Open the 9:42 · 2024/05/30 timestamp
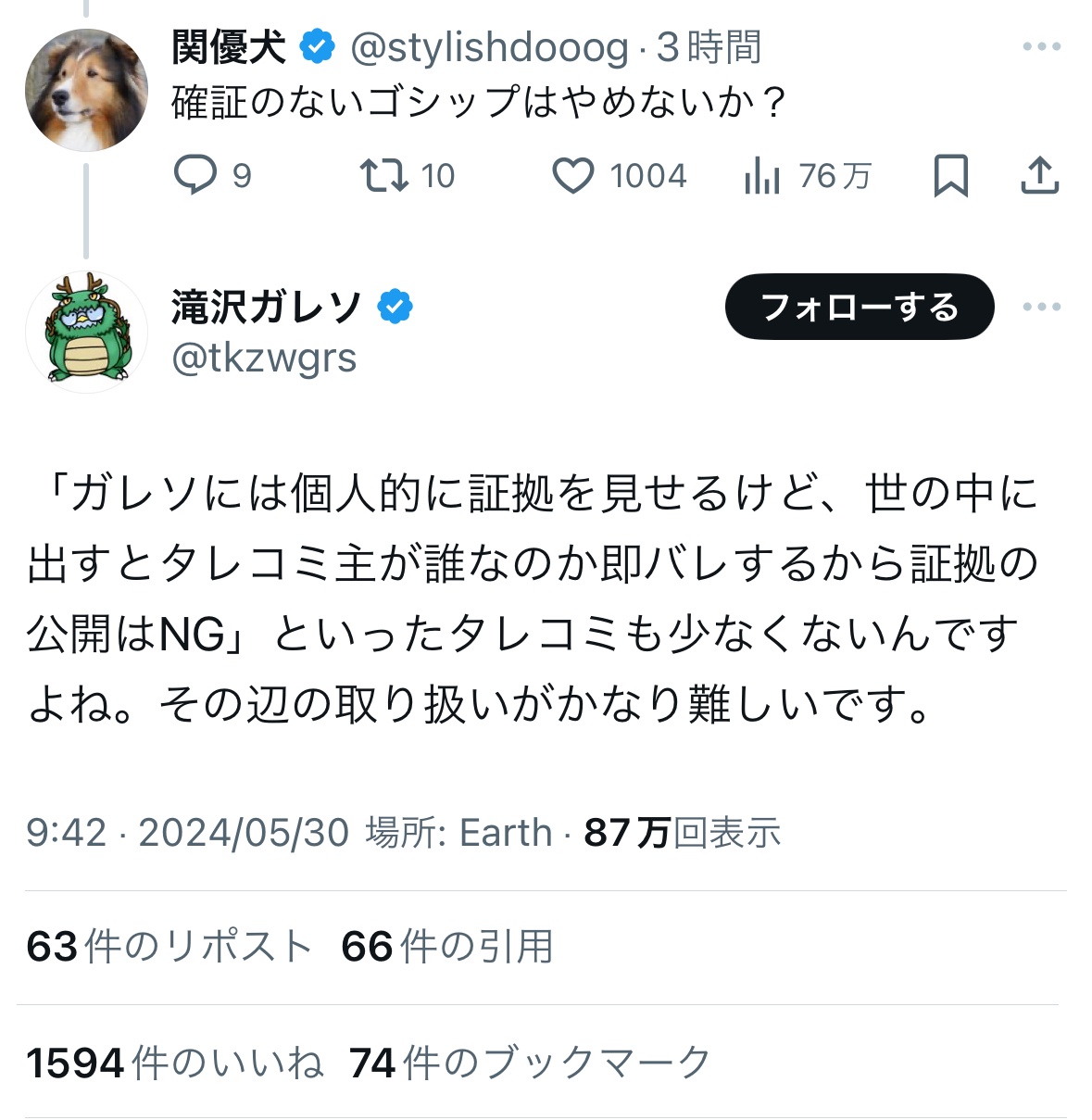 click(187, 833)
